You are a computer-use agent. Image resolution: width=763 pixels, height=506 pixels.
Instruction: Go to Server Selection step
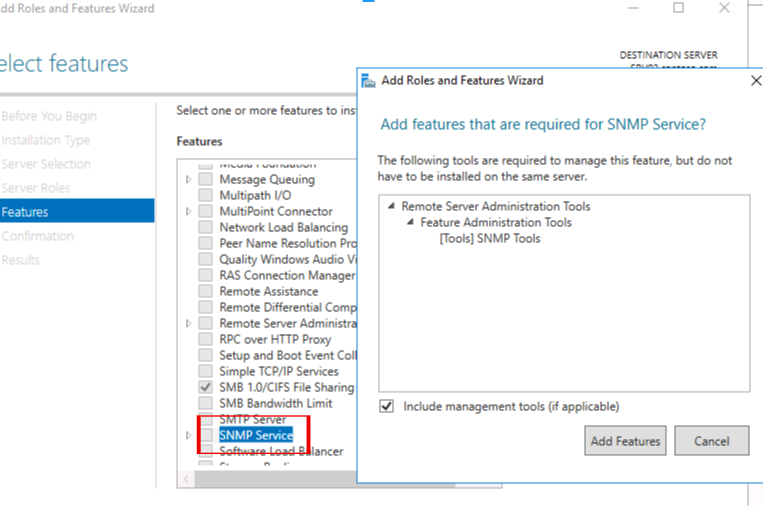[46, 164]
